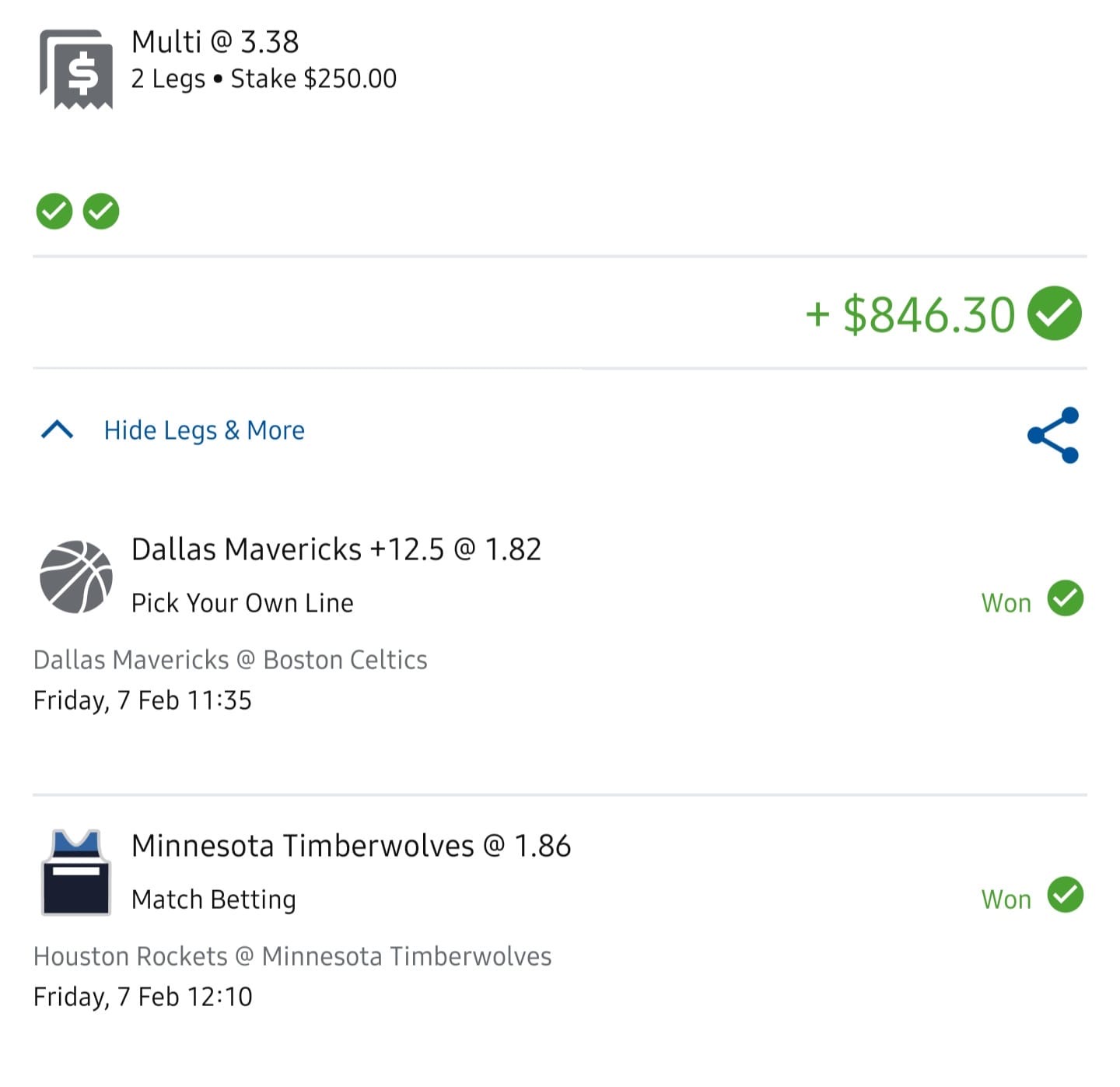Screen dimensions: 1120x1087
Task: Tap the basketball icon for Mavericks leg
Action: tap(76, 577)
